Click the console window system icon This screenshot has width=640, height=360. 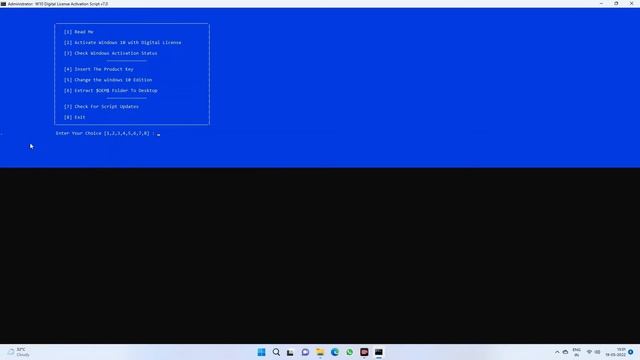[3, 4]
